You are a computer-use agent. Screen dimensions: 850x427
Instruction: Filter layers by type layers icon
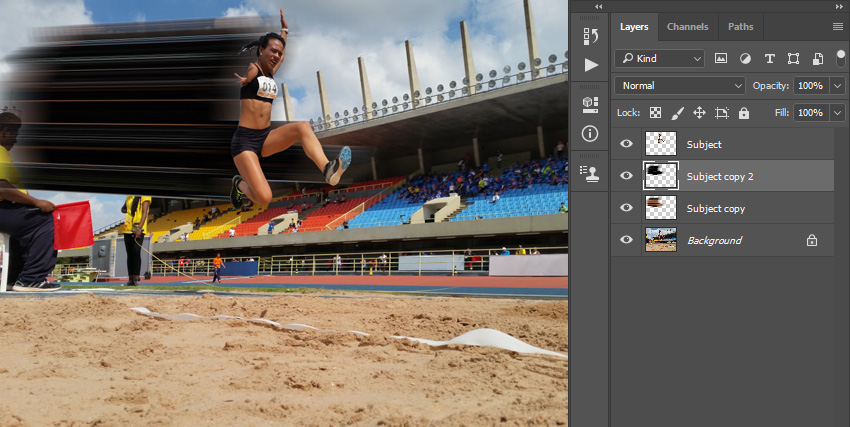pos(769,59)
